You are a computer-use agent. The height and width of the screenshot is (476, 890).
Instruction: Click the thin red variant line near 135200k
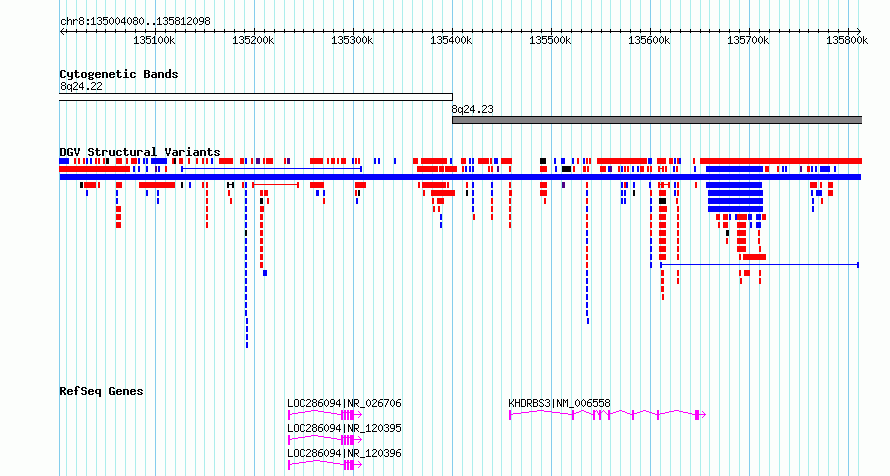(x=275, y=184)
